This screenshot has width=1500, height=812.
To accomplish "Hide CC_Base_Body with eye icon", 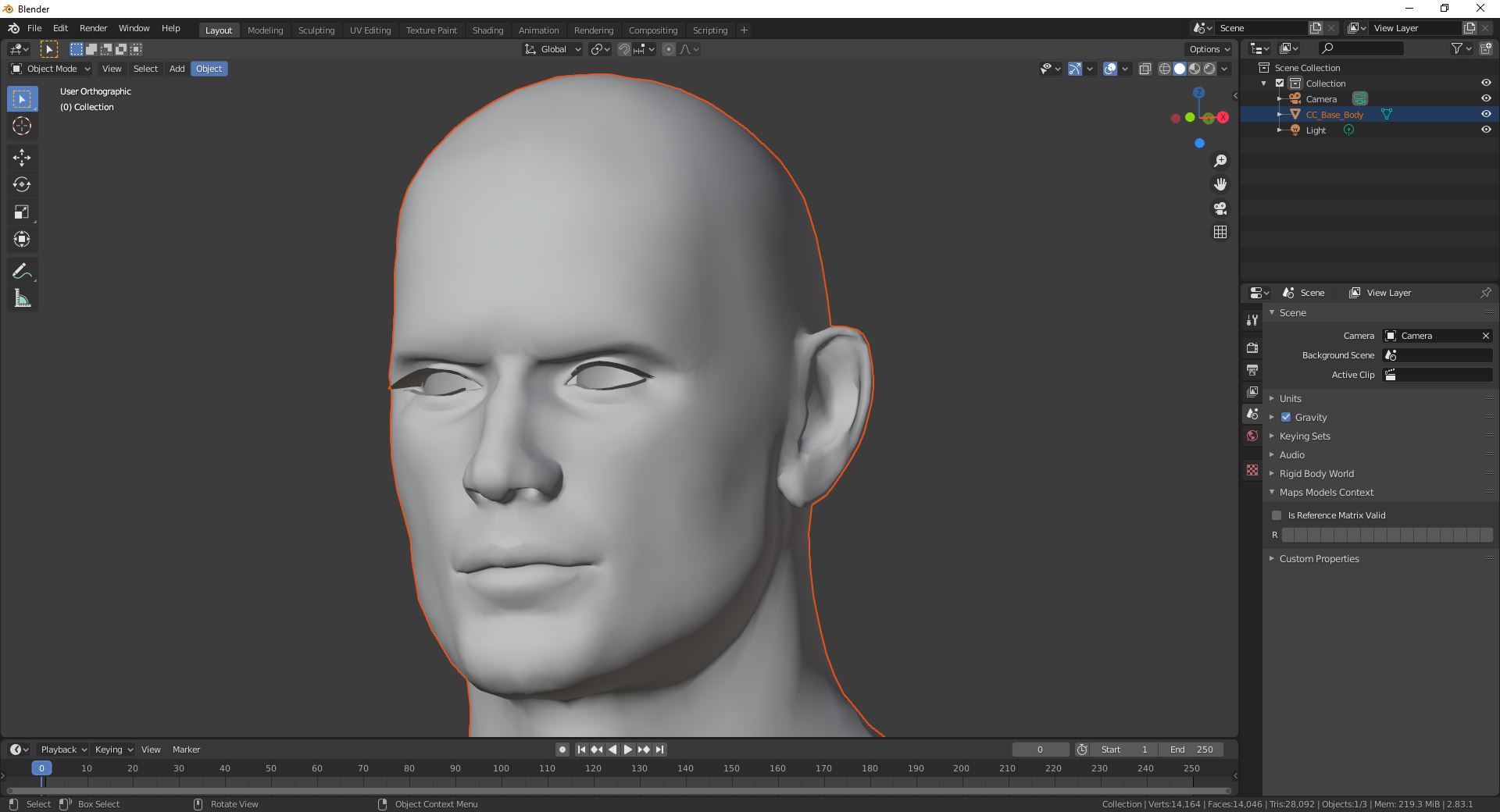I will [1486, 114].
